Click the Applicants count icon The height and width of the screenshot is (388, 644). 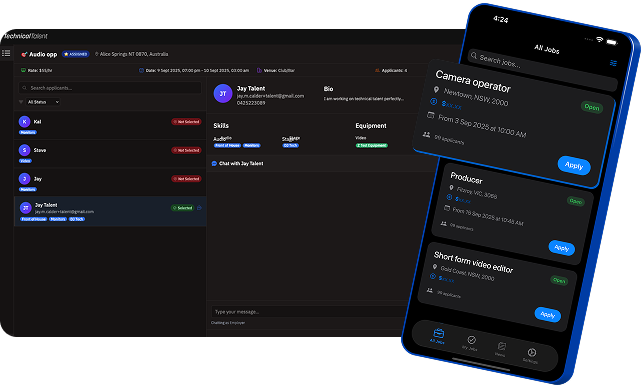pyautogui.click(x=377, y=70)
